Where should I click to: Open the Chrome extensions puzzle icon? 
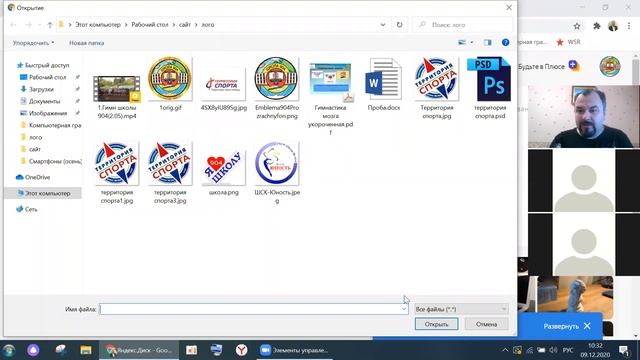click(596, 26)
